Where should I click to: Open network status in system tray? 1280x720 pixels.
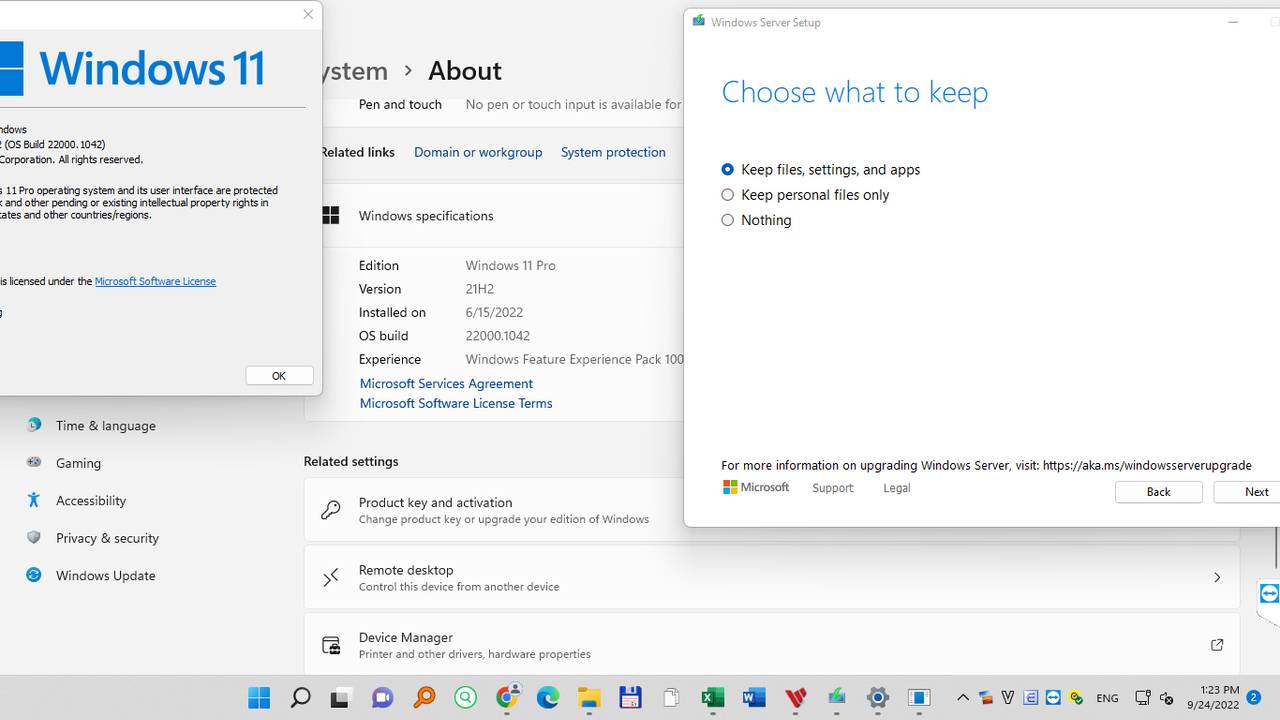pos(1143,698)
